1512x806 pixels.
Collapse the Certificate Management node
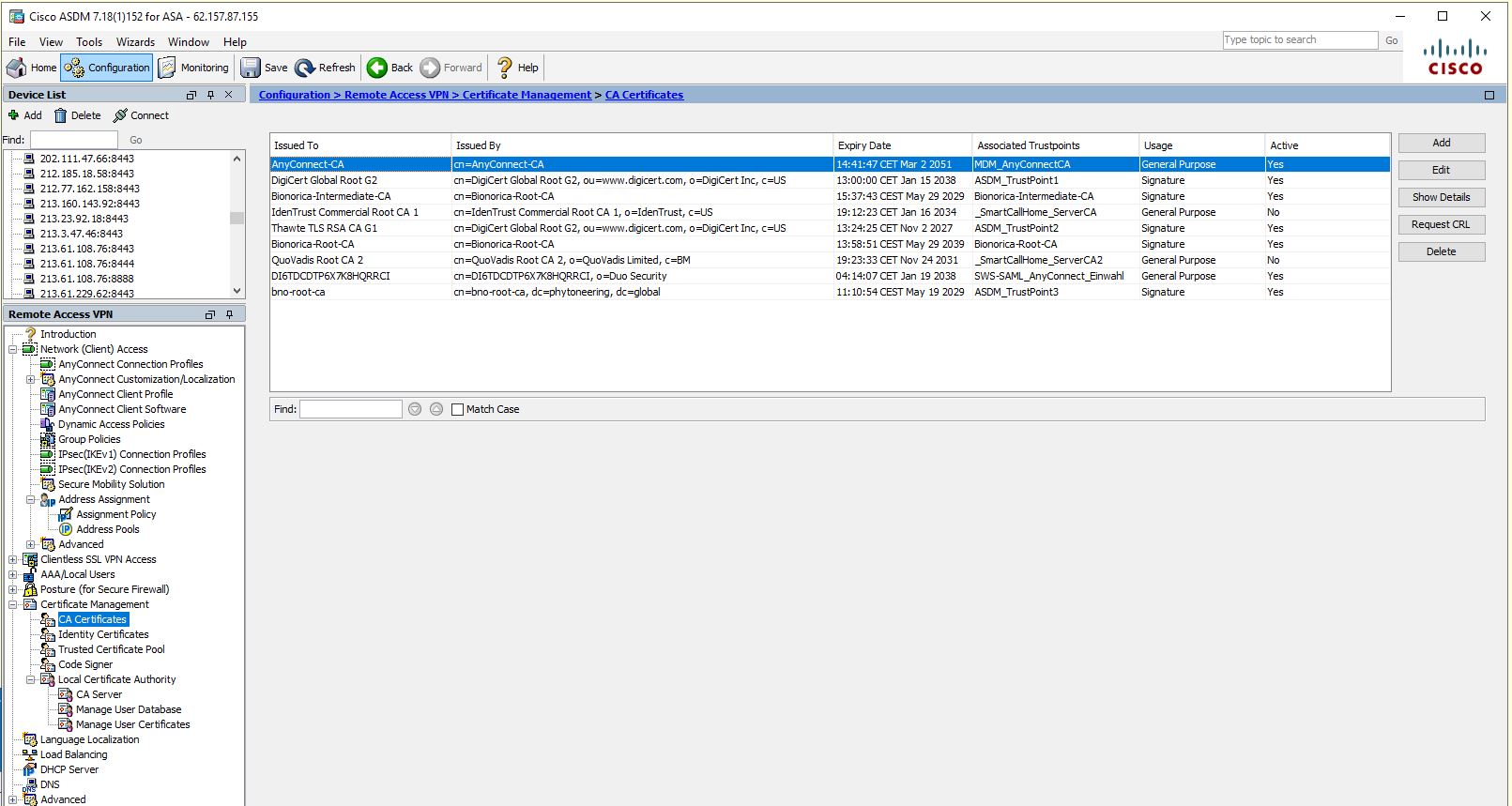click(13, 604)
